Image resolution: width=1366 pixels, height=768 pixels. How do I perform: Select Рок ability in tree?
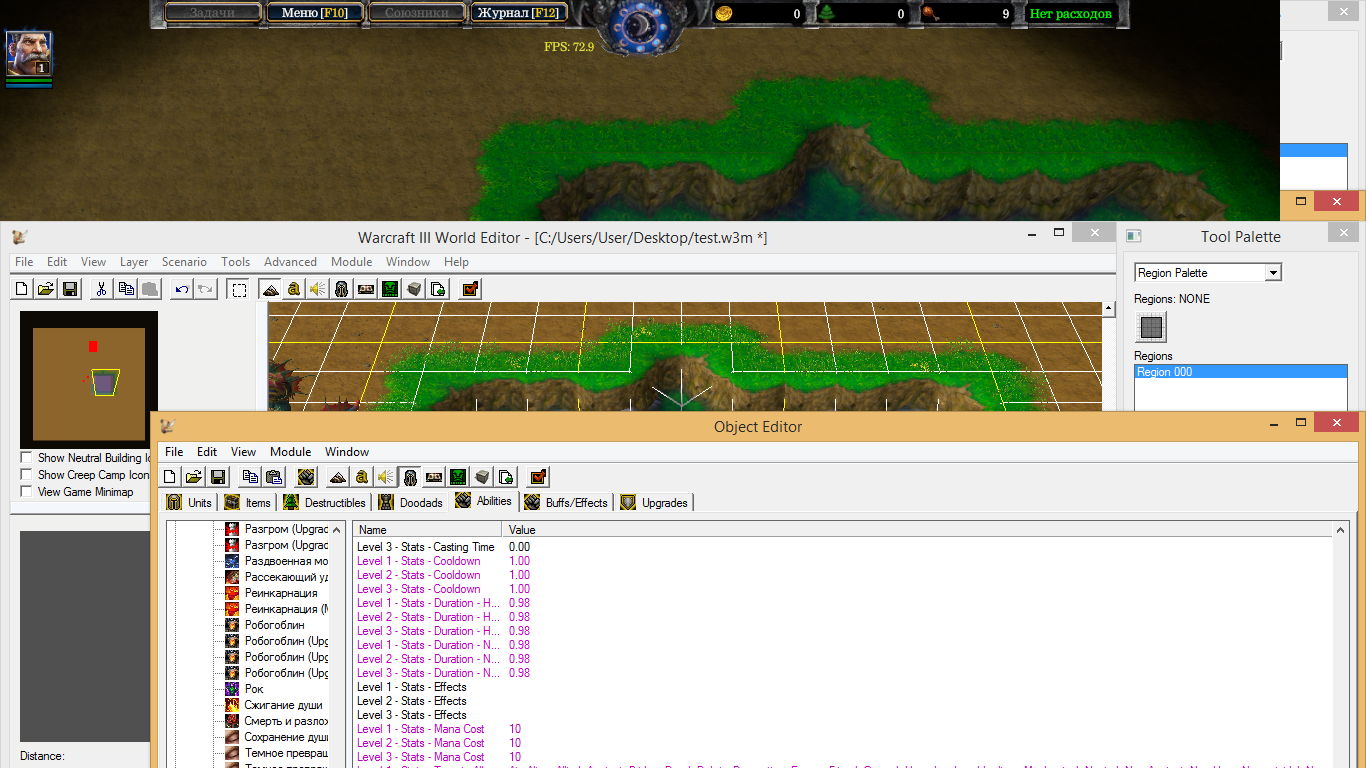[x=254, y=689]
